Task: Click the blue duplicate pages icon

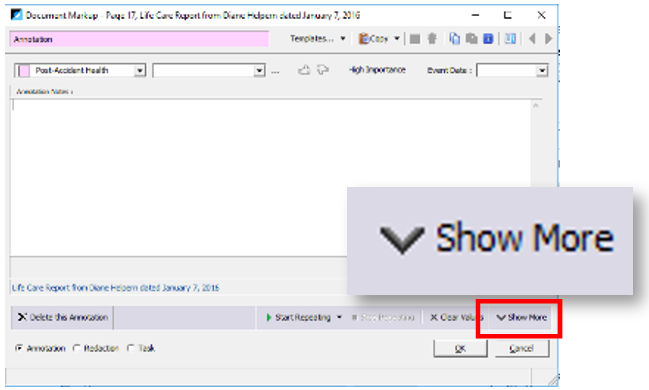Action: (x=454, y=39)
